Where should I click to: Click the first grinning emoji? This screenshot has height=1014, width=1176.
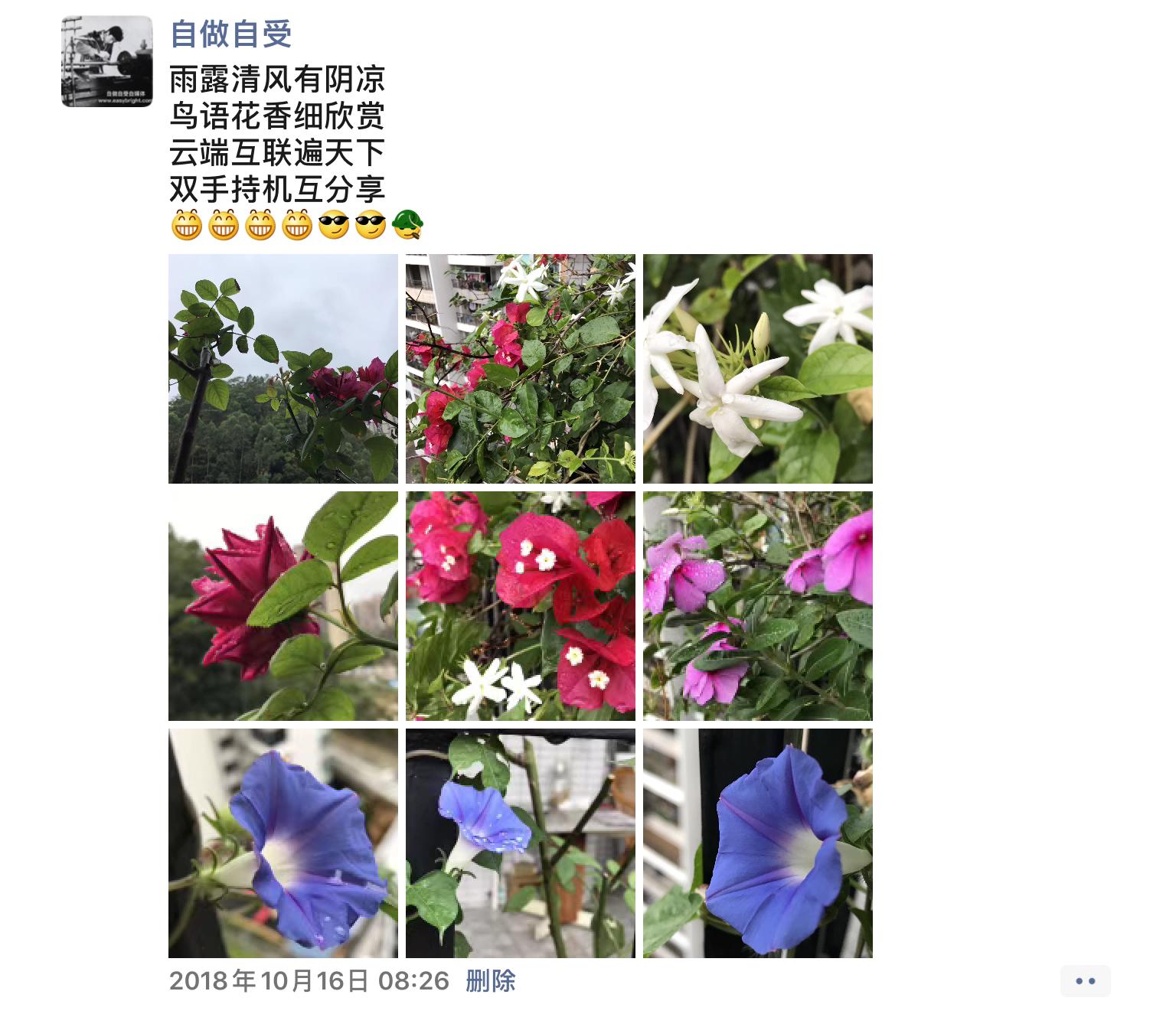coord(186,225)
